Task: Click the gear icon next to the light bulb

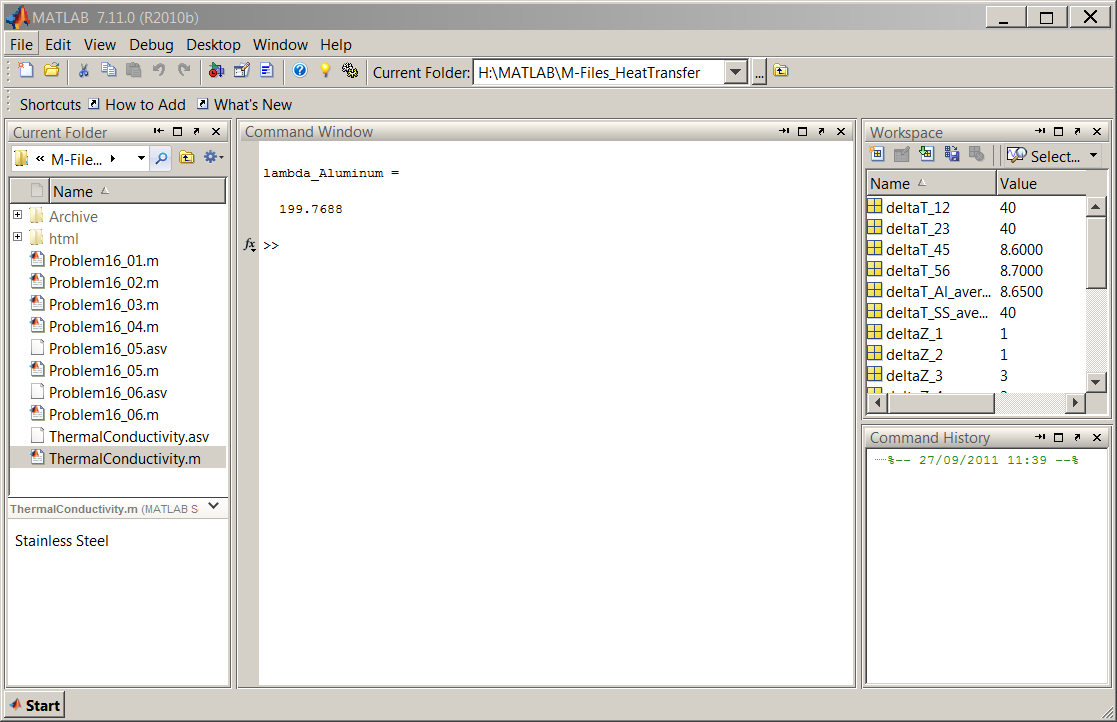Action: (x=350, y=70)
